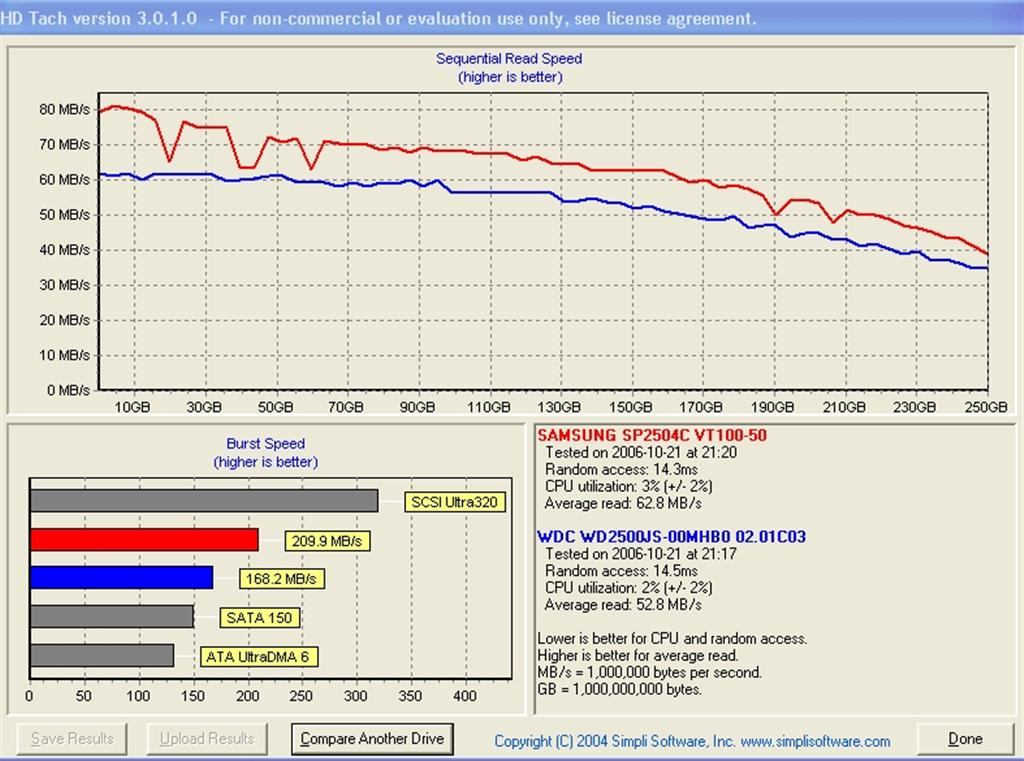Click Random access: 14.5ms
Image resolution: width=1024 pixels, height=761 pixels.
[x=621, y=571]
